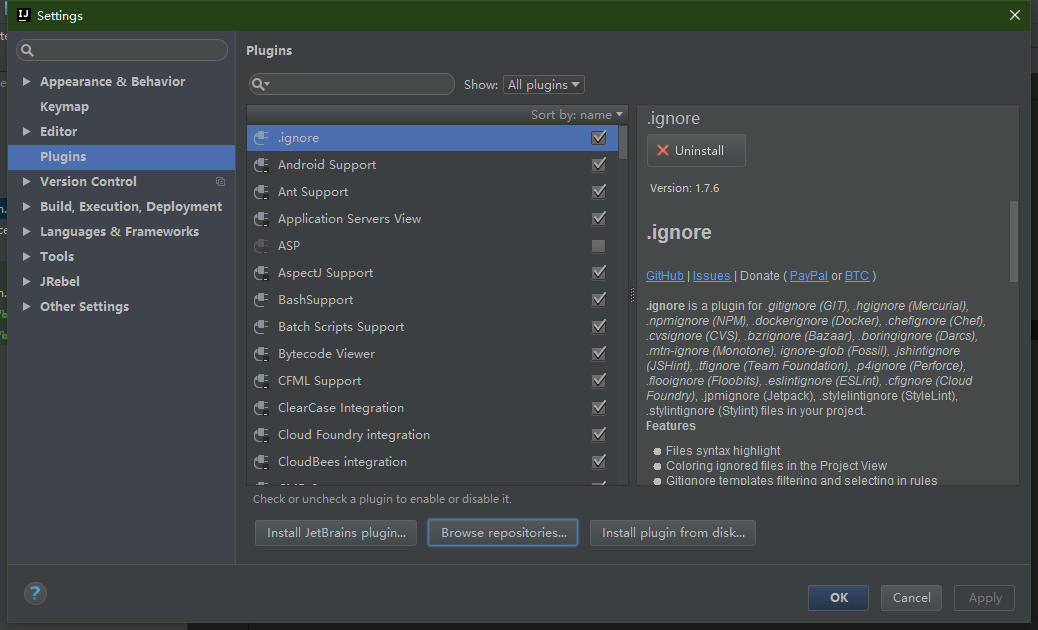The image size is (1038, 630).
Task: Click the Cancel button
Action: point(911,598)
